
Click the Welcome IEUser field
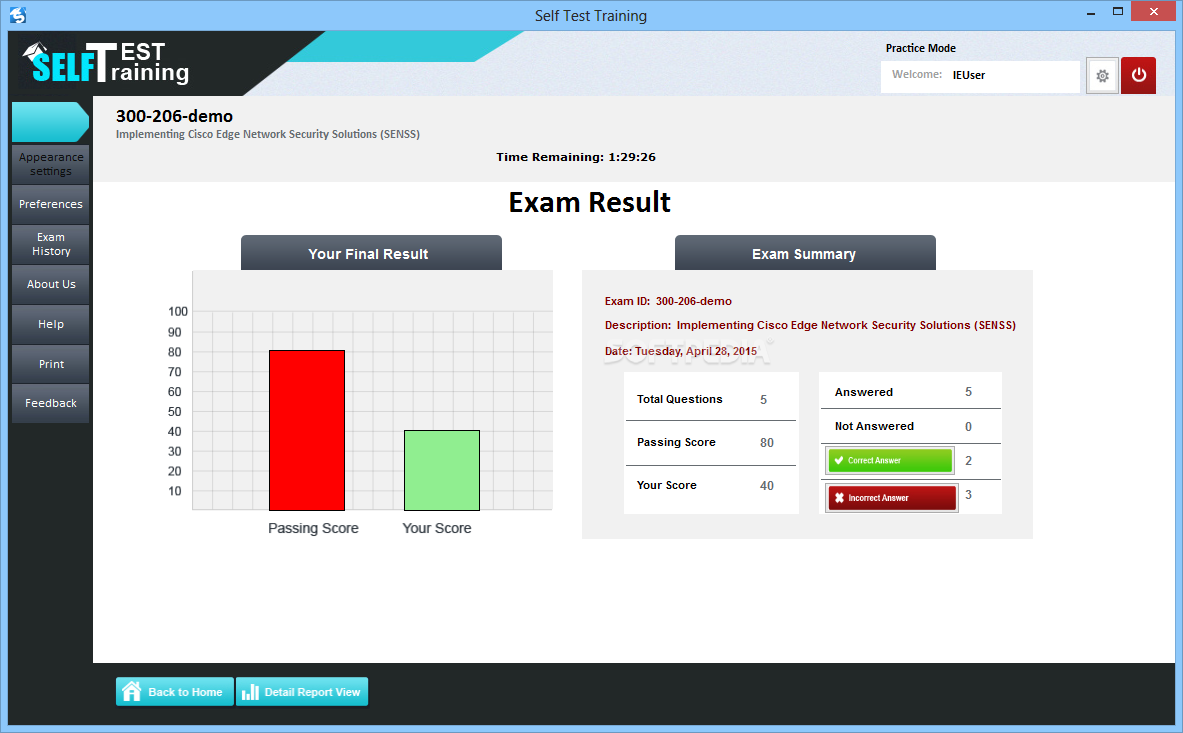pos(980,75)
